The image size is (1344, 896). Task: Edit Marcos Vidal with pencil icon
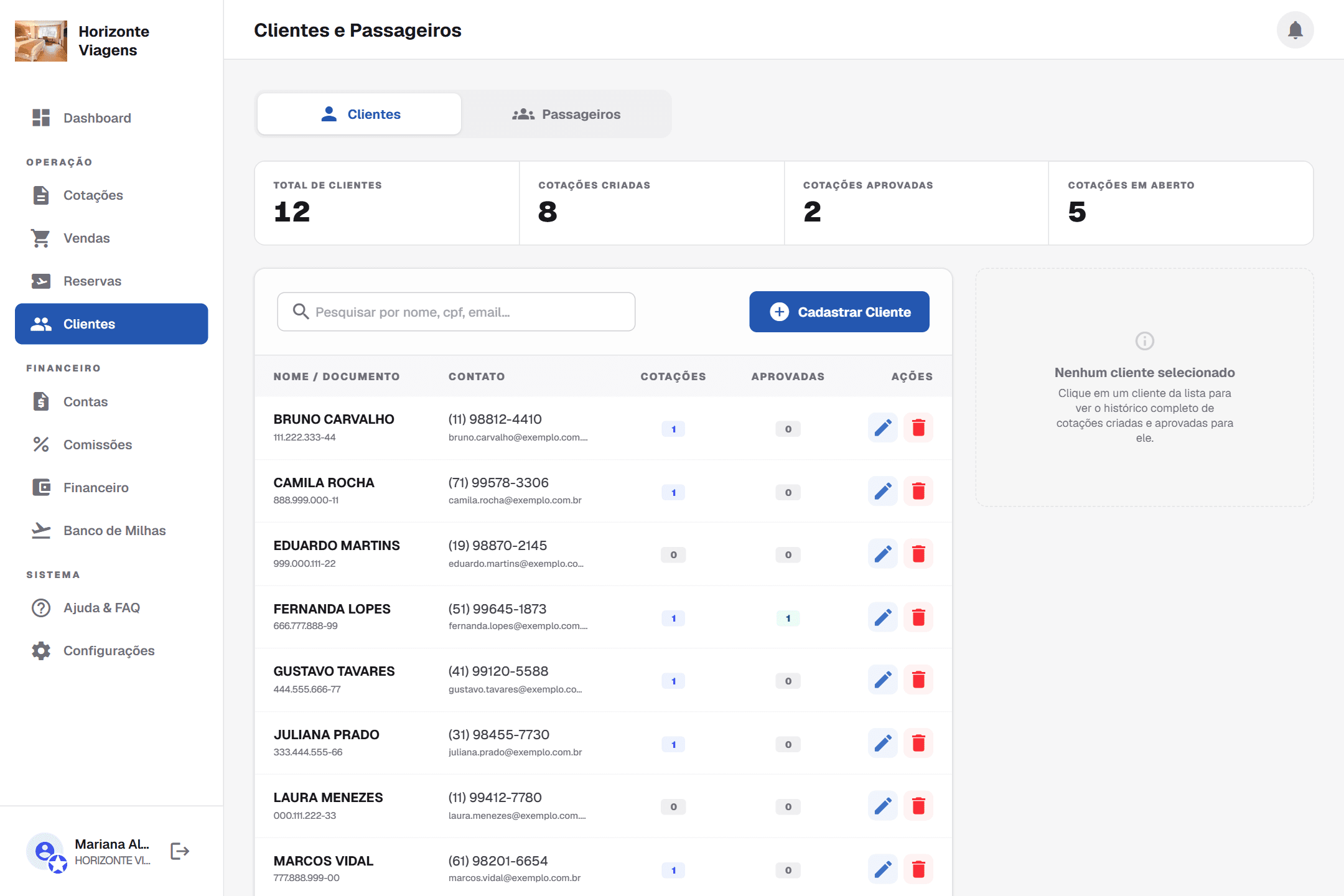[x=883, y=869]
